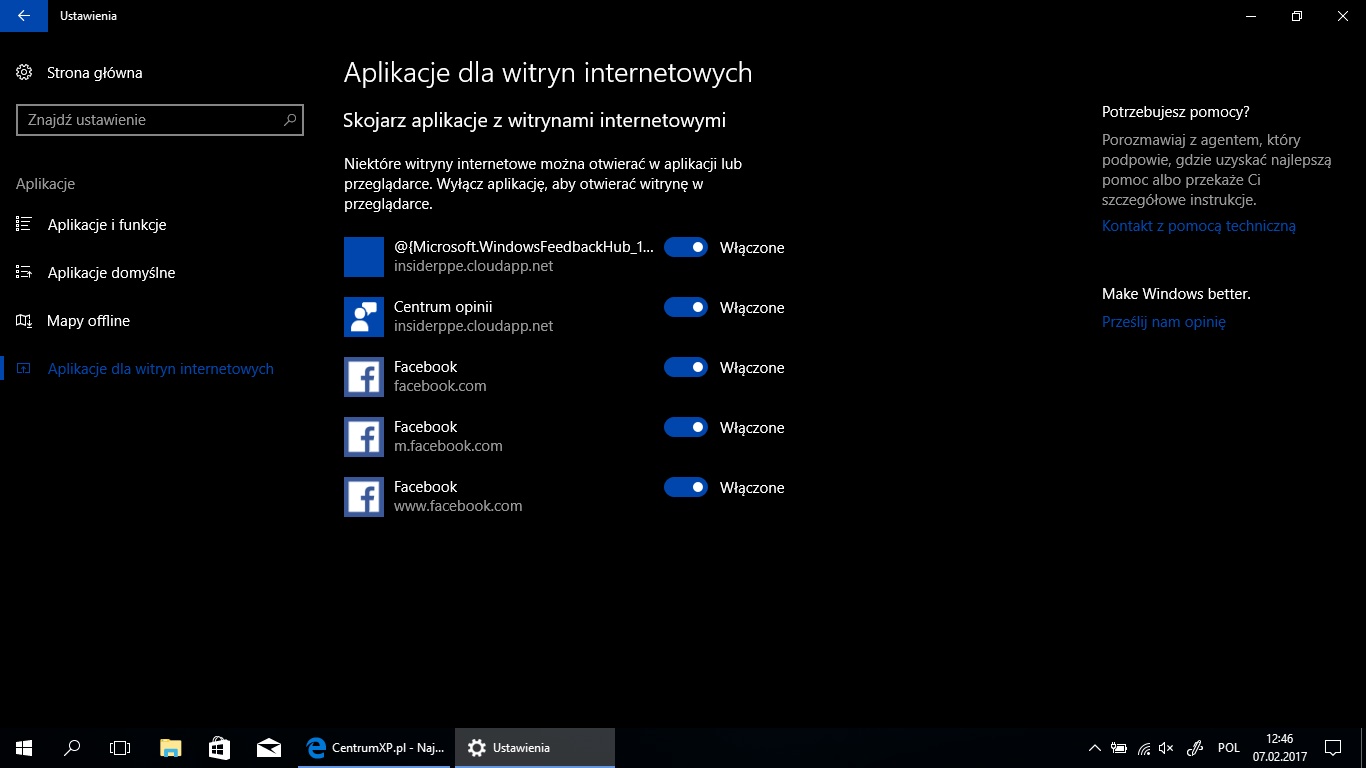The height and width of the screenshot is (768, 1366).
Task: Switch POL input language indicator
Action: pos(1229,748)
